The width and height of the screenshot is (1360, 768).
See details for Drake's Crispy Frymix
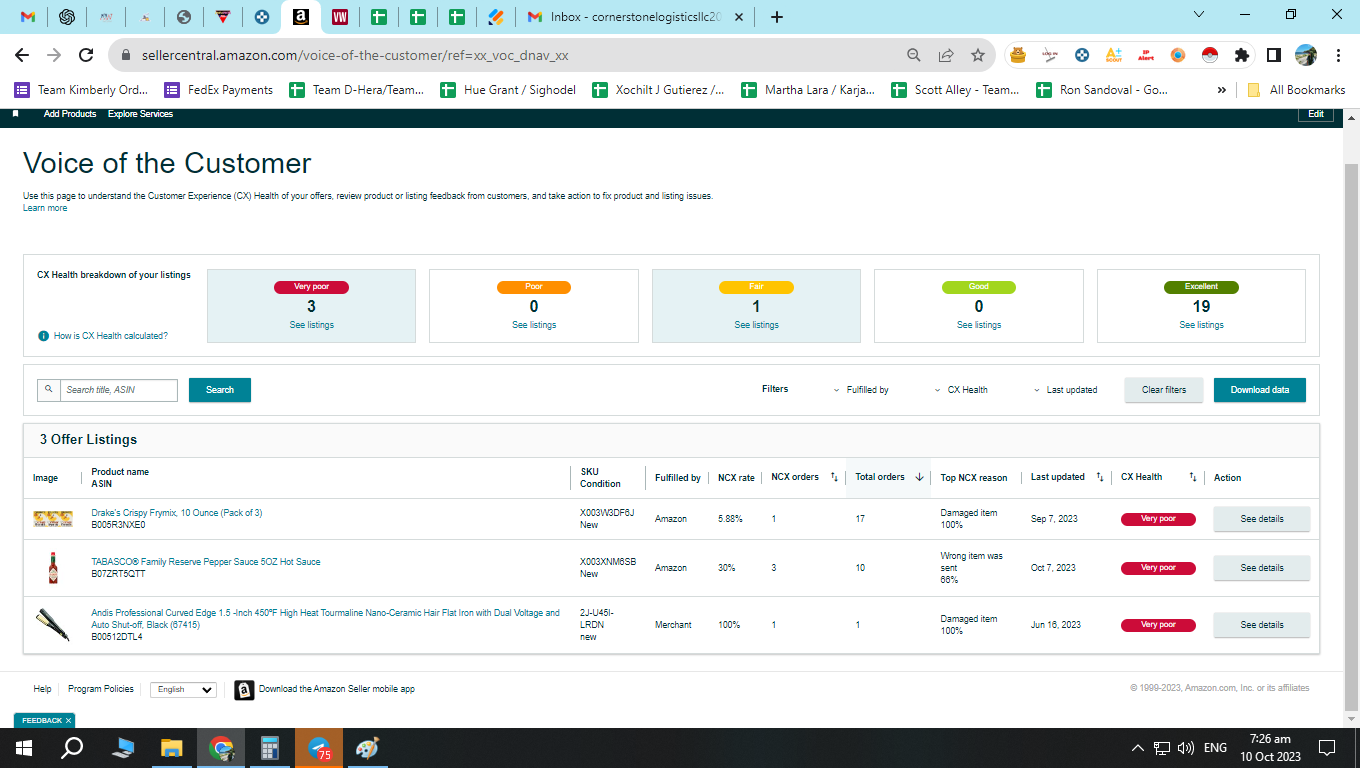1261,519
